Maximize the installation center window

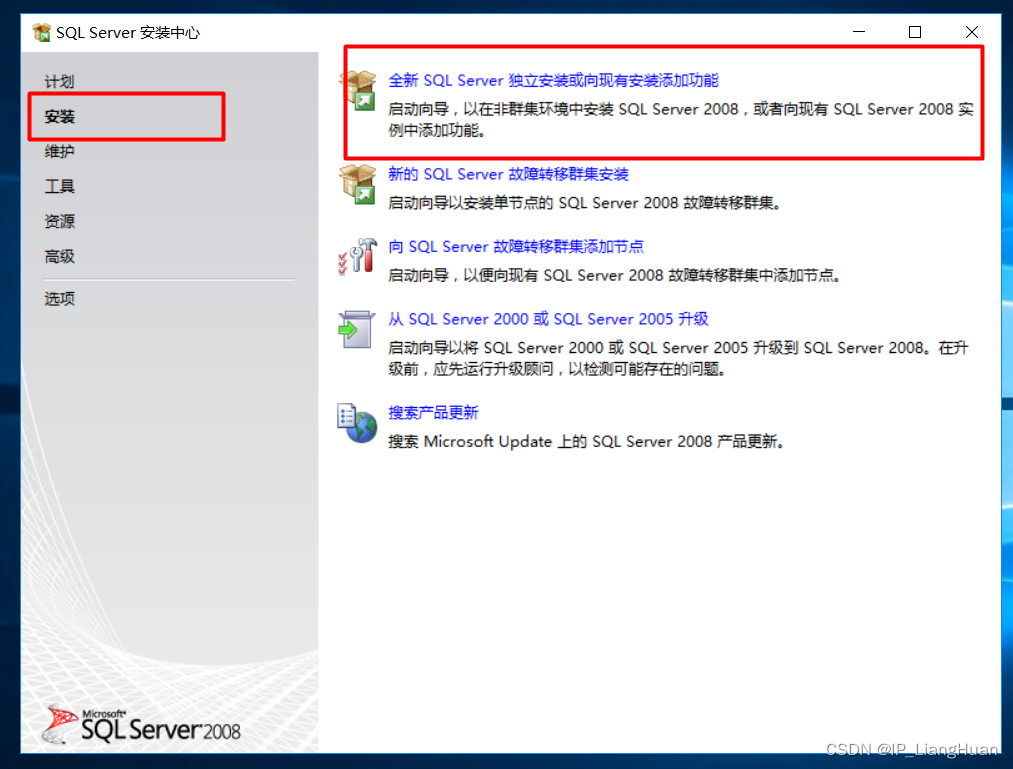(x=915, y=32)
